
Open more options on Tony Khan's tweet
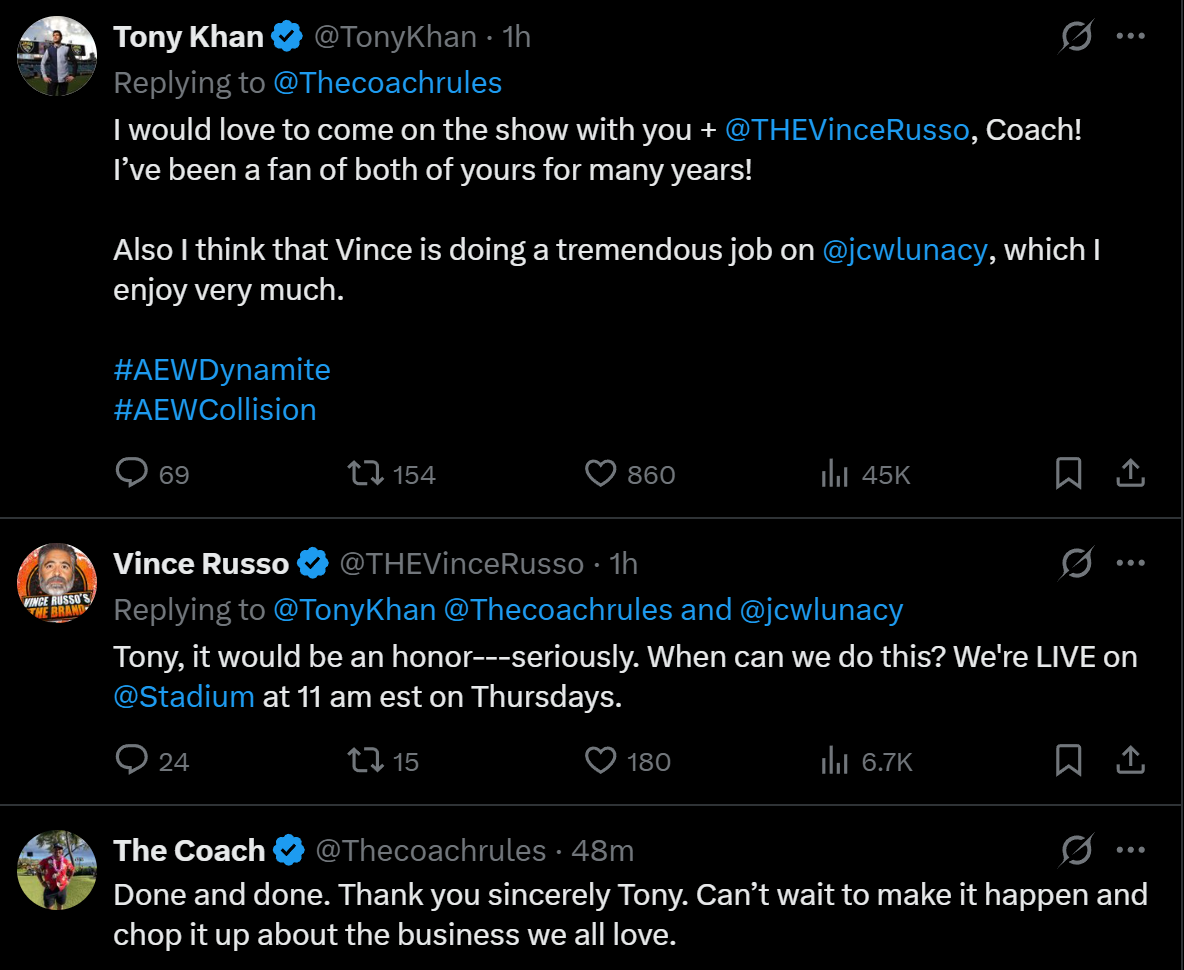tap(1130, 37)
